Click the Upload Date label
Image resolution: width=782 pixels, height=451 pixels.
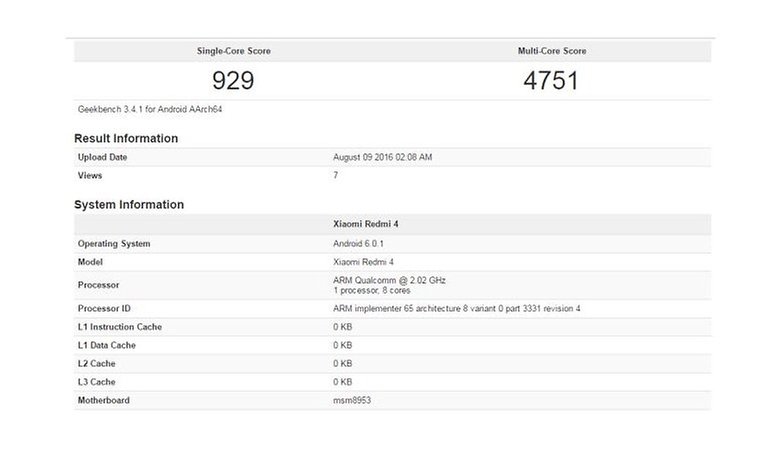pyautogui.click(x=102, y=157)
